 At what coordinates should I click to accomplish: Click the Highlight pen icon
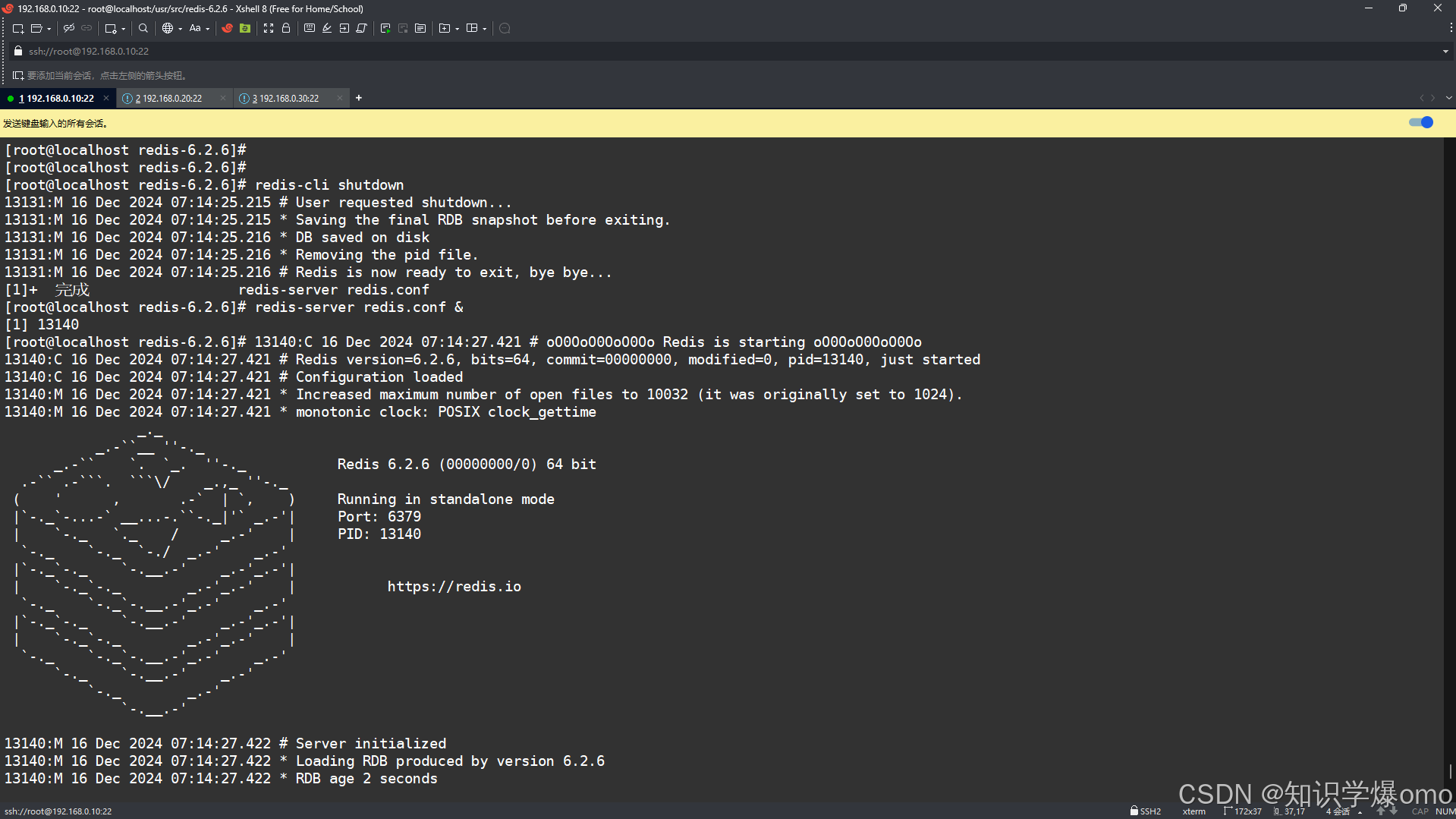[x=327, y=28]
